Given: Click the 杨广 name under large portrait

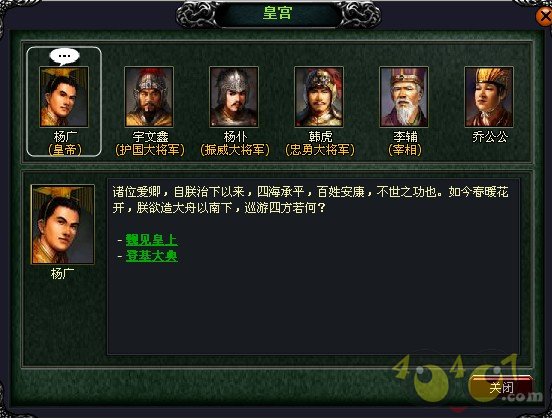Looking at the screenshot, I should pos(63,274).
